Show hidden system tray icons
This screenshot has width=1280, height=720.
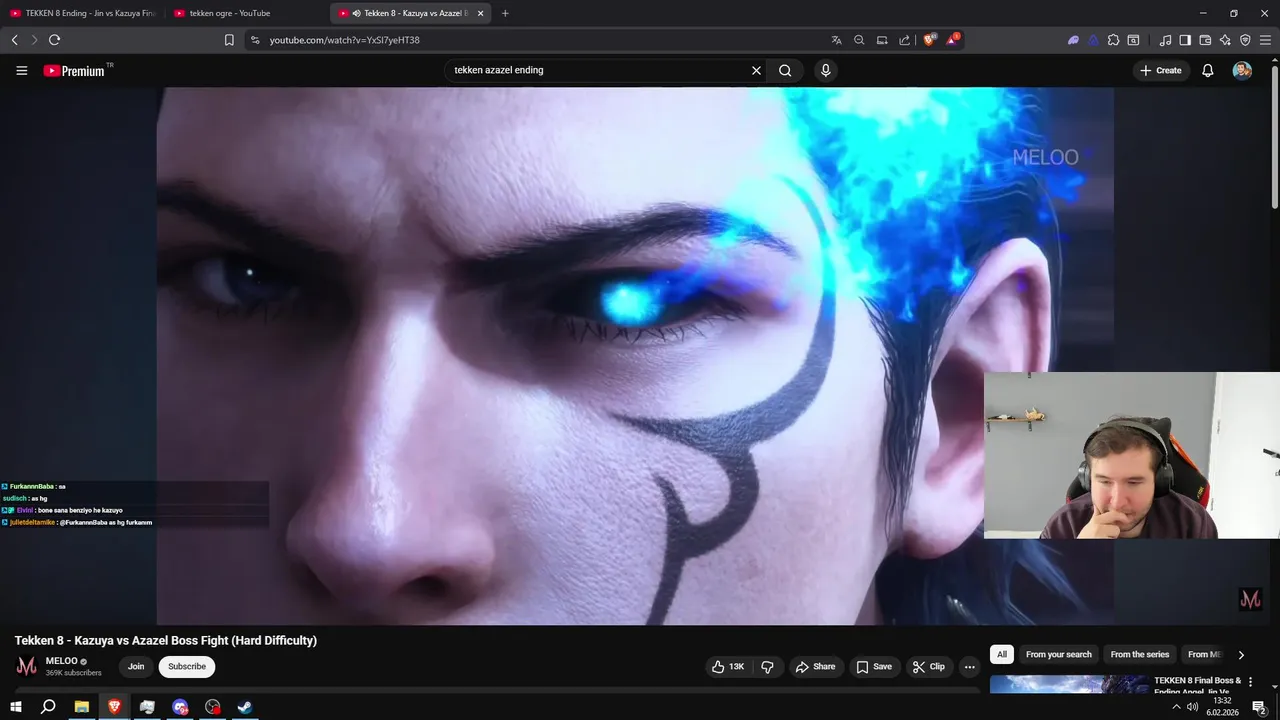1176,707
